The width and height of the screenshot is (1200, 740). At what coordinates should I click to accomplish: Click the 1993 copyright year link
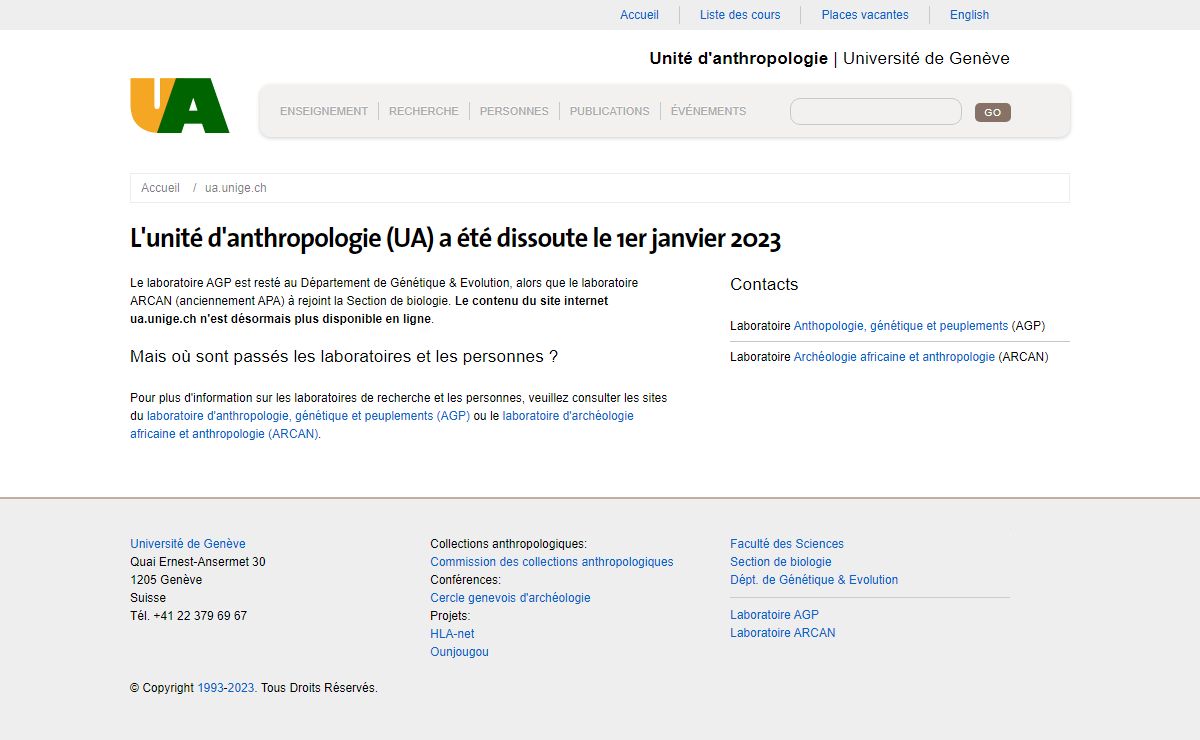pos(211,688)
